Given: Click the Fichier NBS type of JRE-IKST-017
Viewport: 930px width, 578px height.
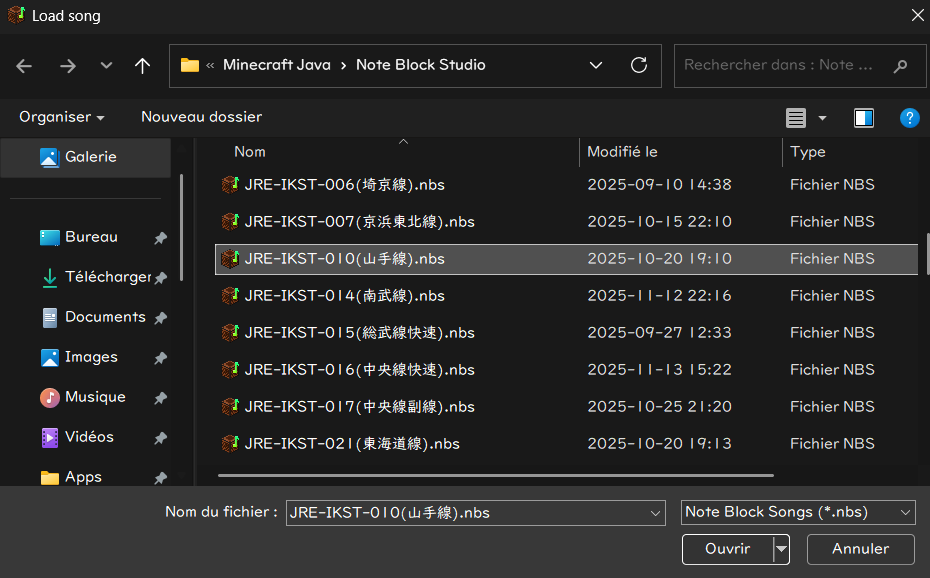Looking at the screenshot, I should click(x=832, y=407).
